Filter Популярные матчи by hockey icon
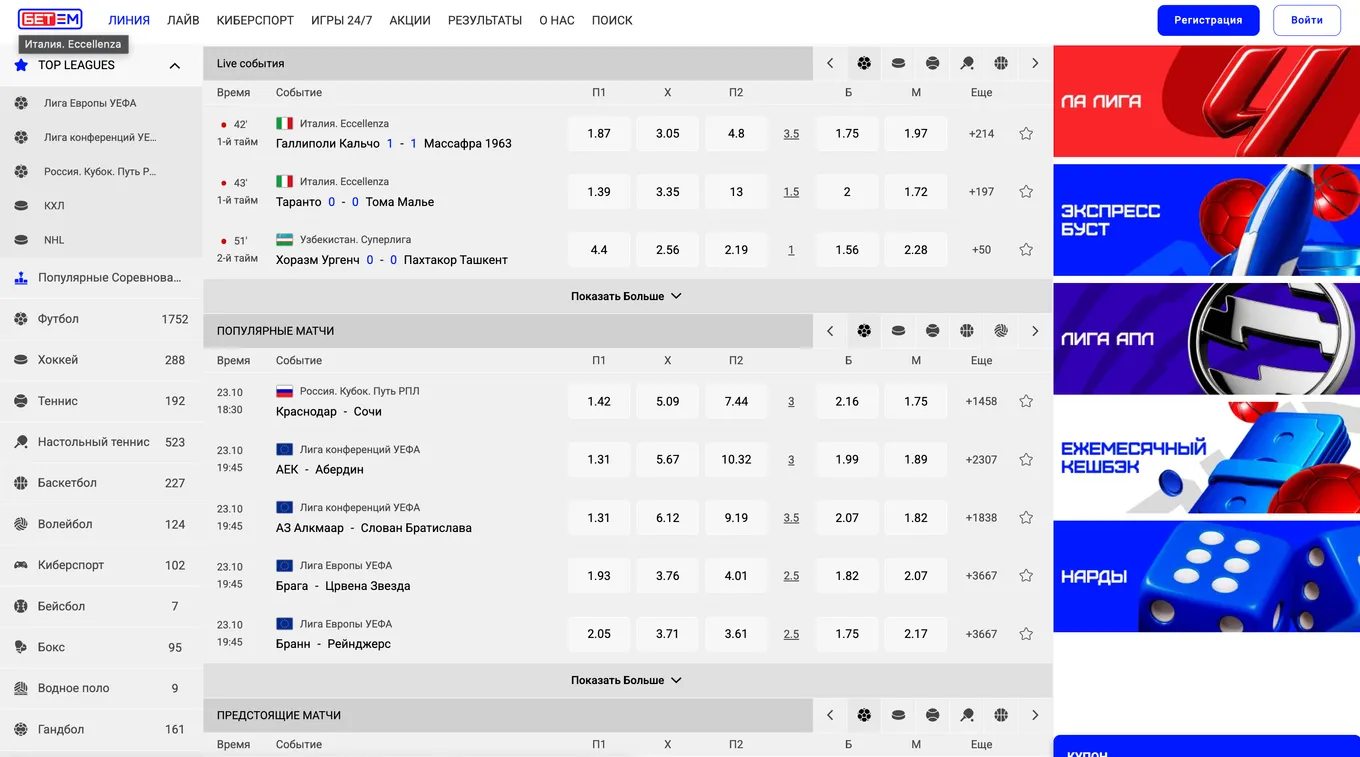Screen dimensions: 1360x757 pyautogui.click(x=898, y=331)
